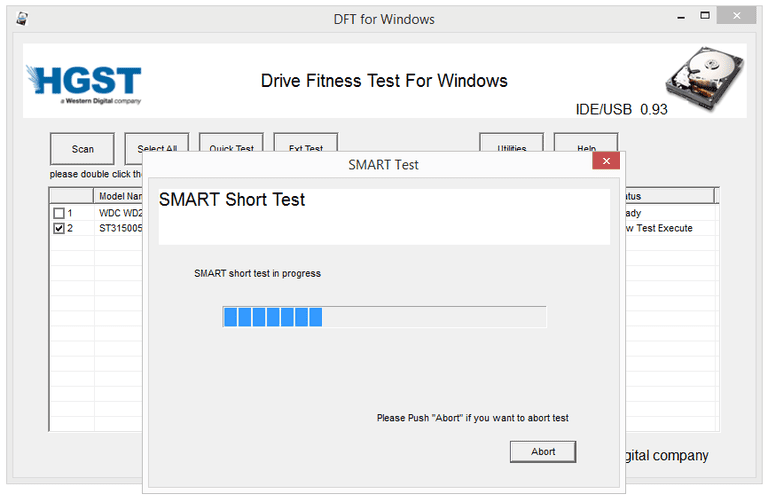Screen dimensions: 768x502
Task: Click the Status column header
Action: [669, 196]
